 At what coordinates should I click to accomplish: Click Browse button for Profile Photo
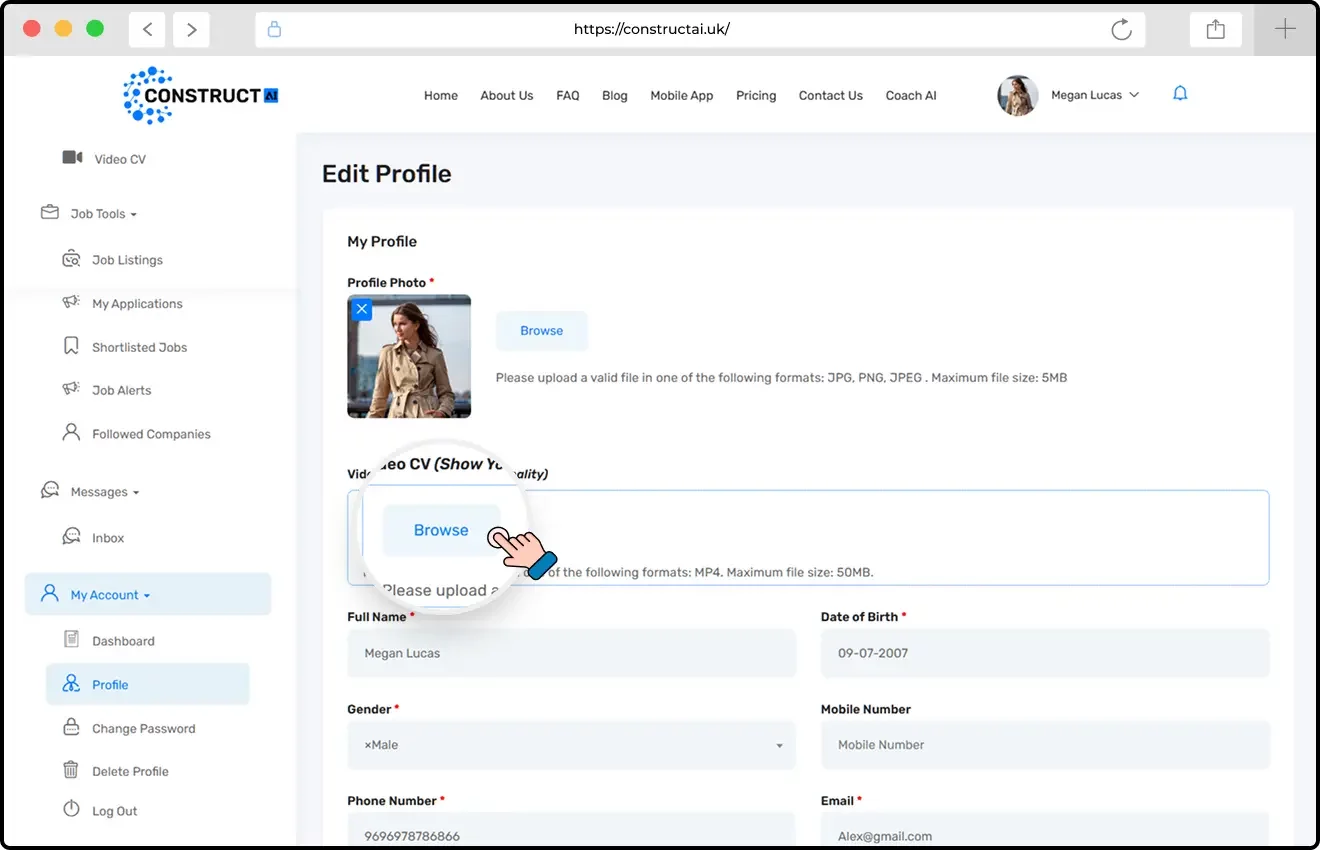(541, 331)
